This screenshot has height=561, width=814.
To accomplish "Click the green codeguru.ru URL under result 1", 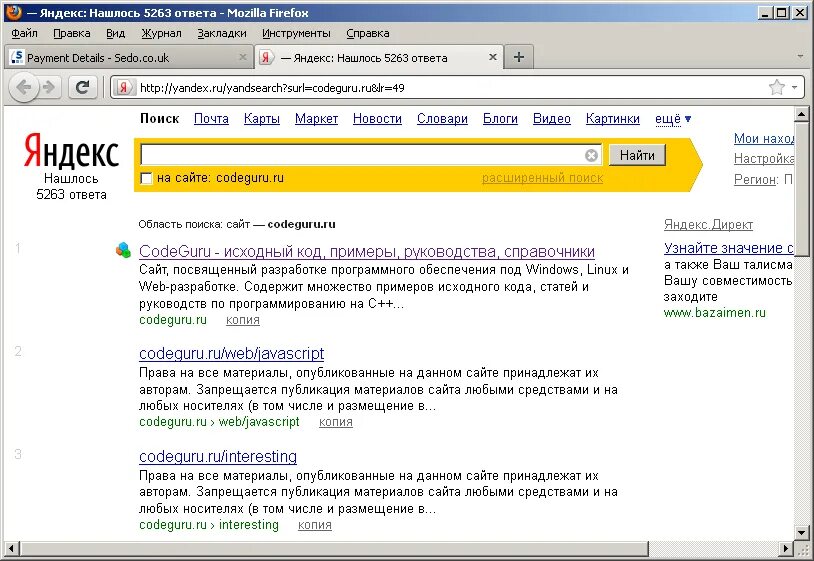I will tap(173, 320).
